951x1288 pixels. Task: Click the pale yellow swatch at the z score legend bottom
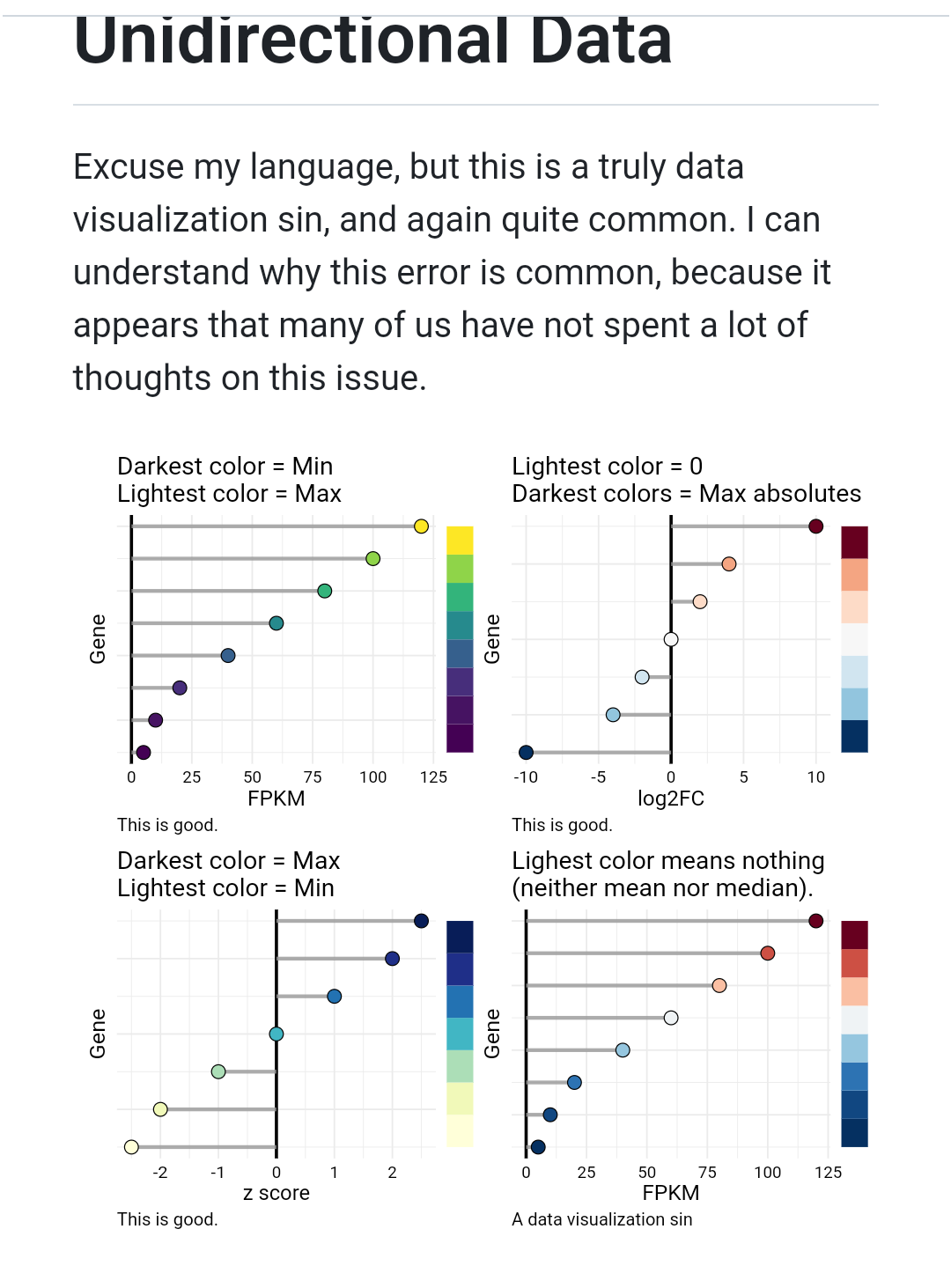coord(460,1131)
